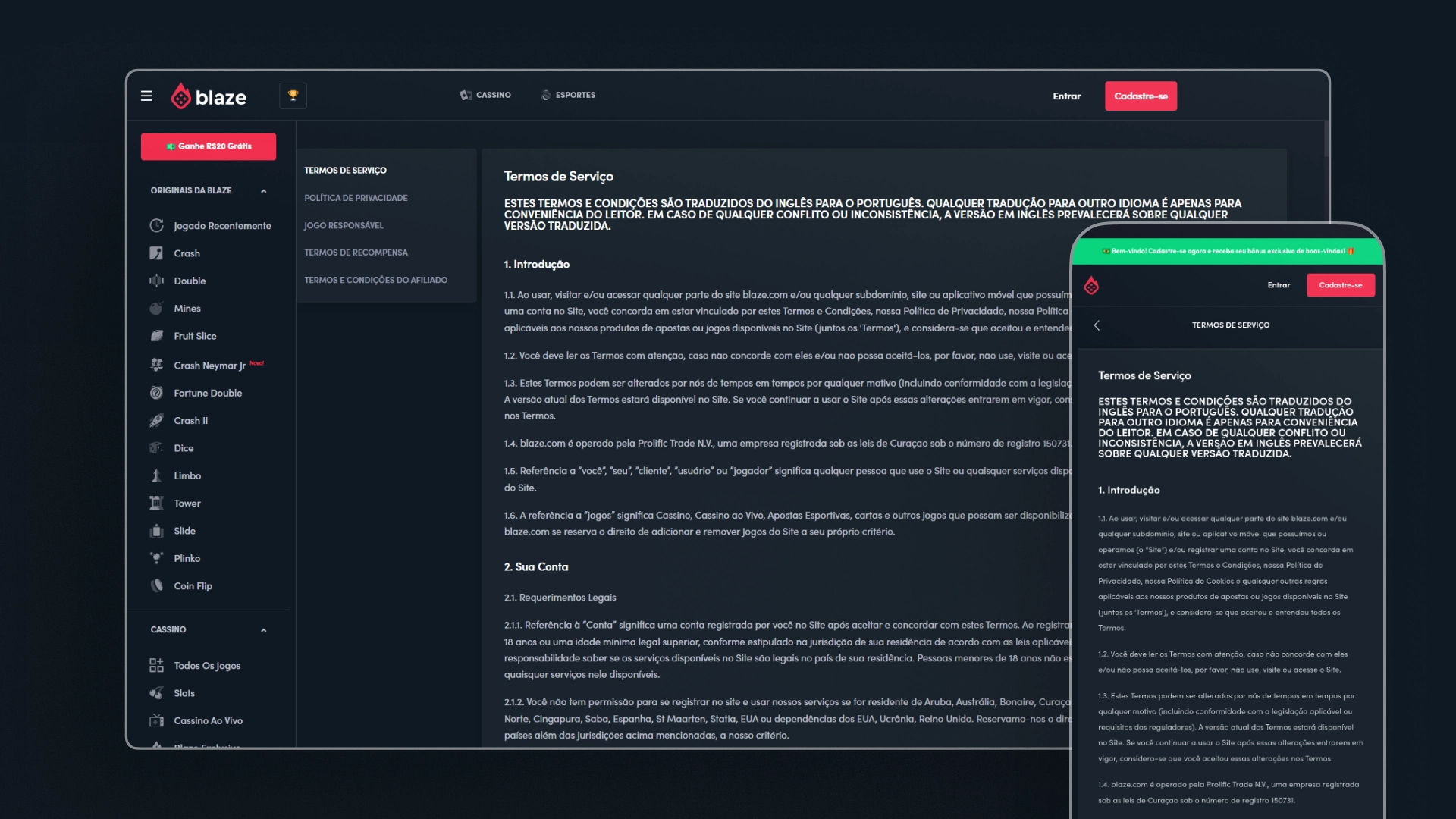
Task: Open the hamburger menu icon
Action: [x=146, y=96]
